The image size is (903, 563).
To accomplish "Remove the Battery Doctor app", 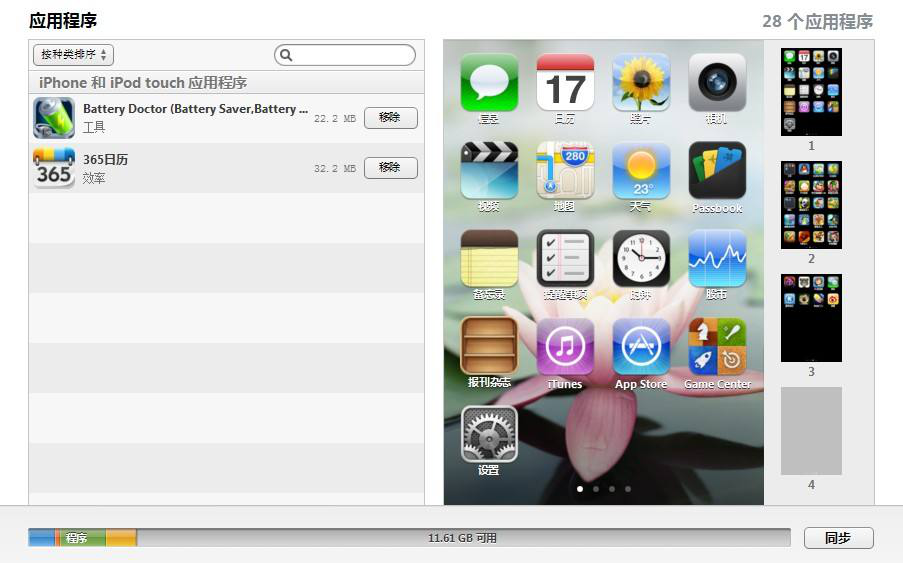I will (390, 117).
